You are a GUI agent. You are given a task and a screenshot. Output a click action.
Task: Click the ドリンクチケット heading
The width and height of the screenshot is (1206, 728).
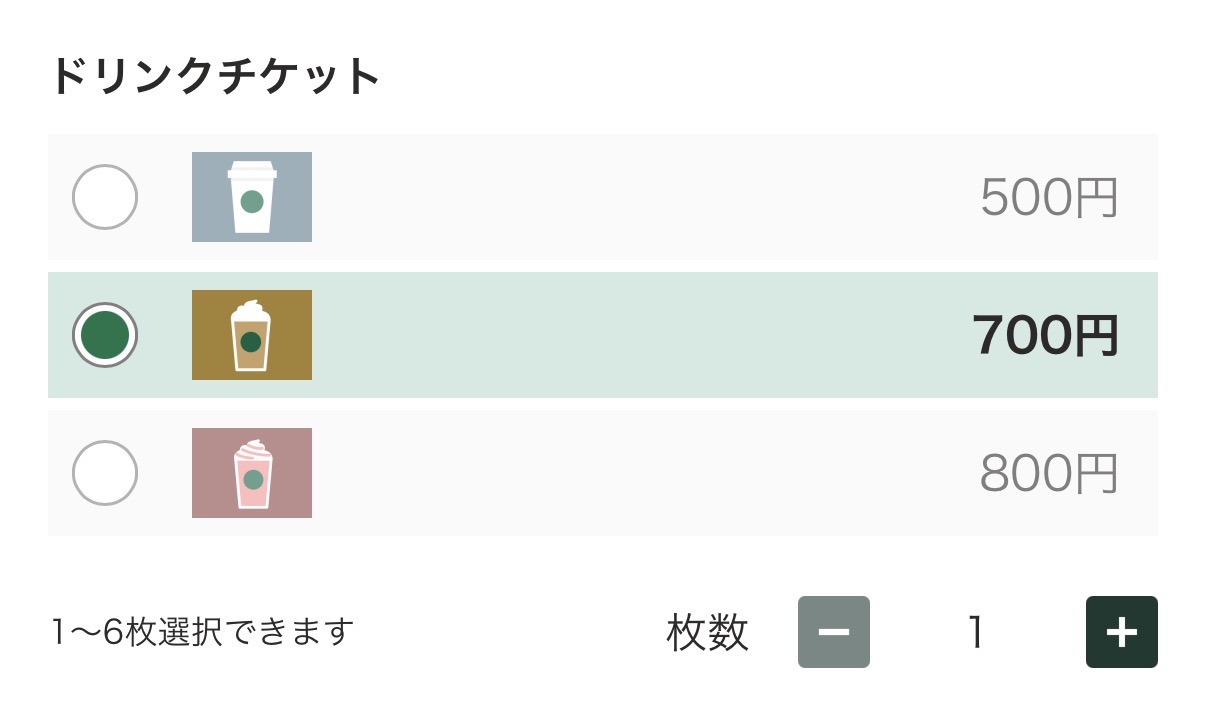(216, 77)
